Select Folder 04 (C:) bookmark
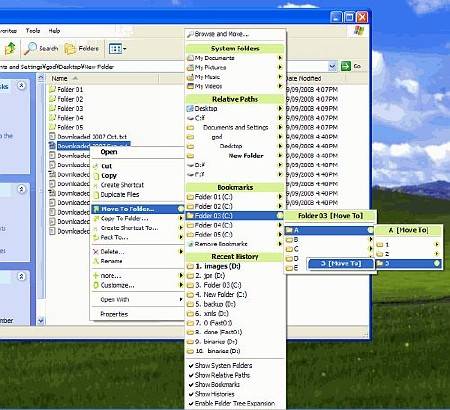Image resolution: width=450 pixels, height=410 pixels. click(235, 225)
